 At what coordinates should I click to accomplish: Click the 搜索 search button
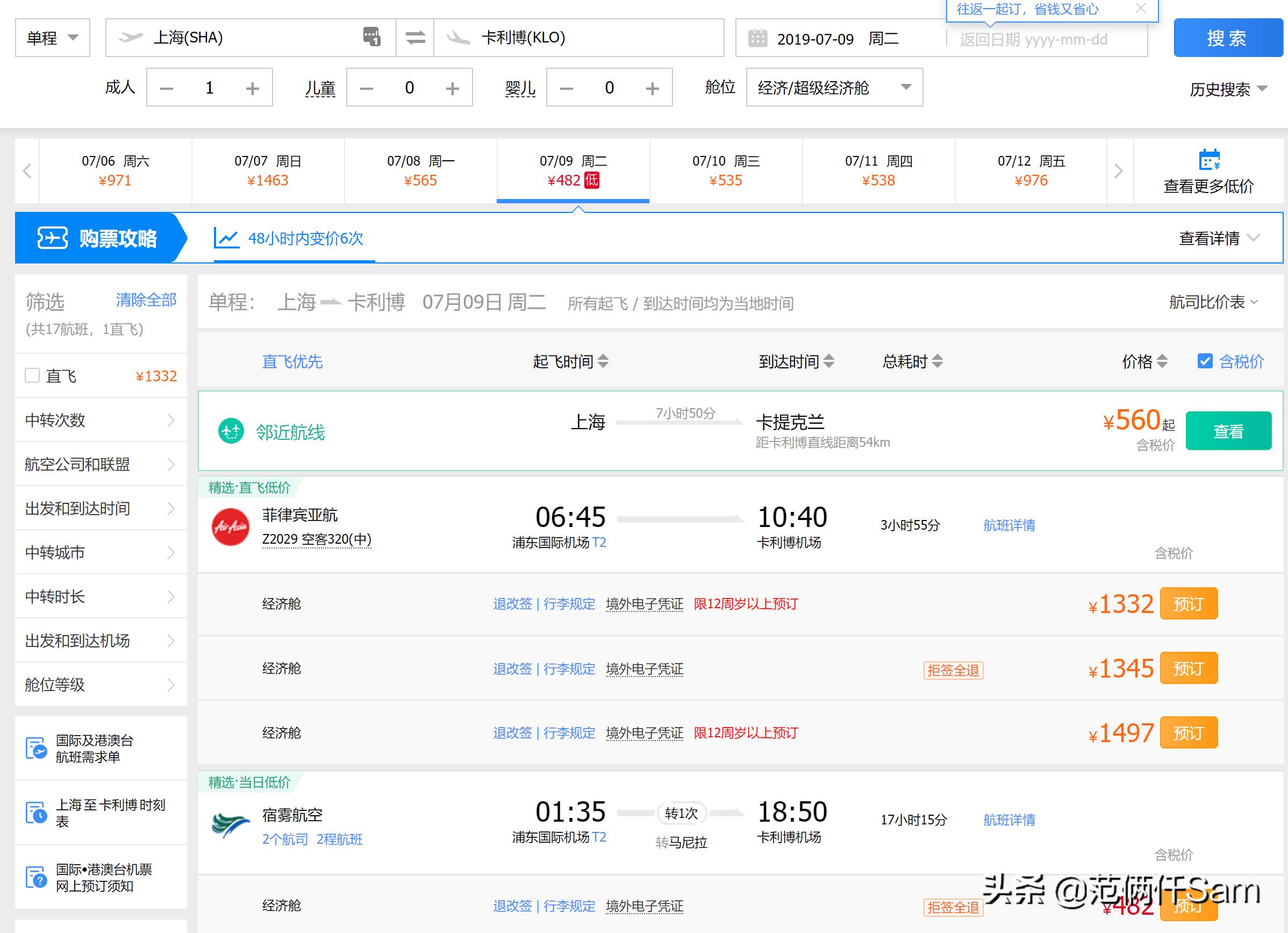1227,38
